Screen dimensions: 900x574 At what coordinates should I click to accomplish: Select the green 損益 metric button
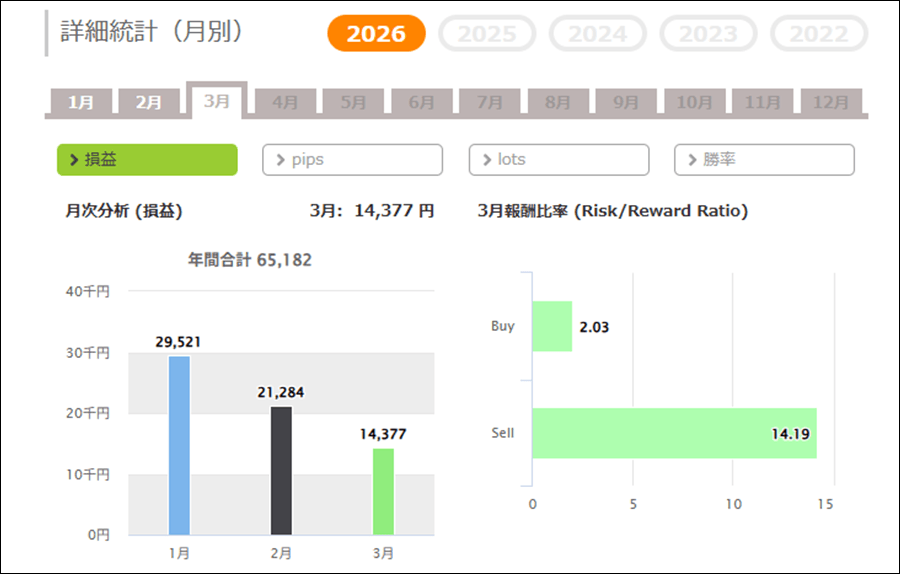point(147,160)
